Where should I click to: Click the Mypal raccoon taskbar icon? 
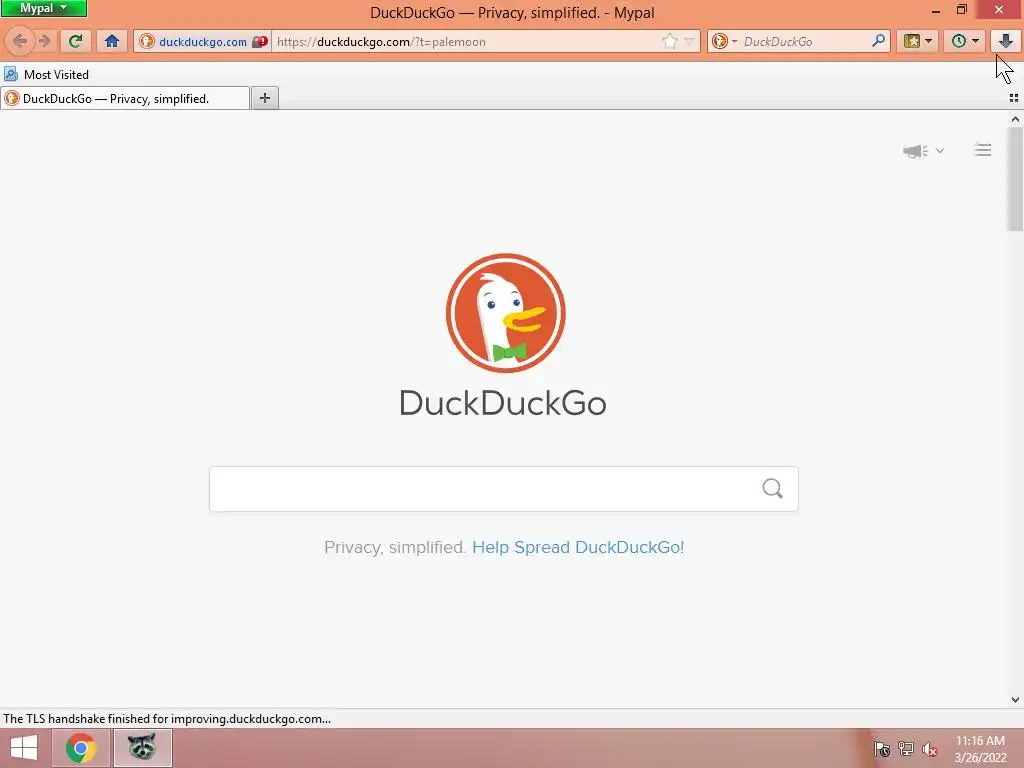pyautogui.click(x=142, y=748)
